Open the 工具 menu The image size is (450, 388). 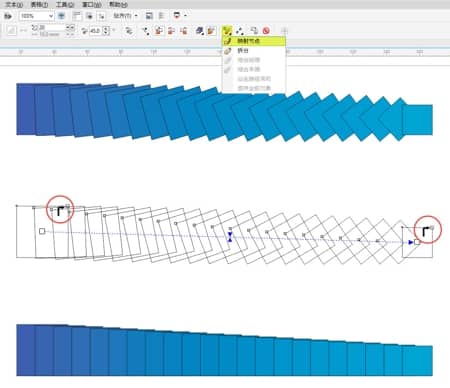tap(65, 5)
